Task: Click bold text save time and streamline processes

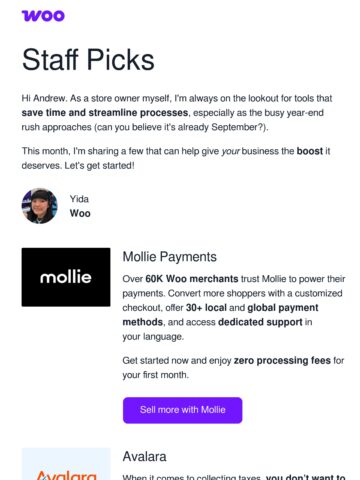Action: [105, 113]
